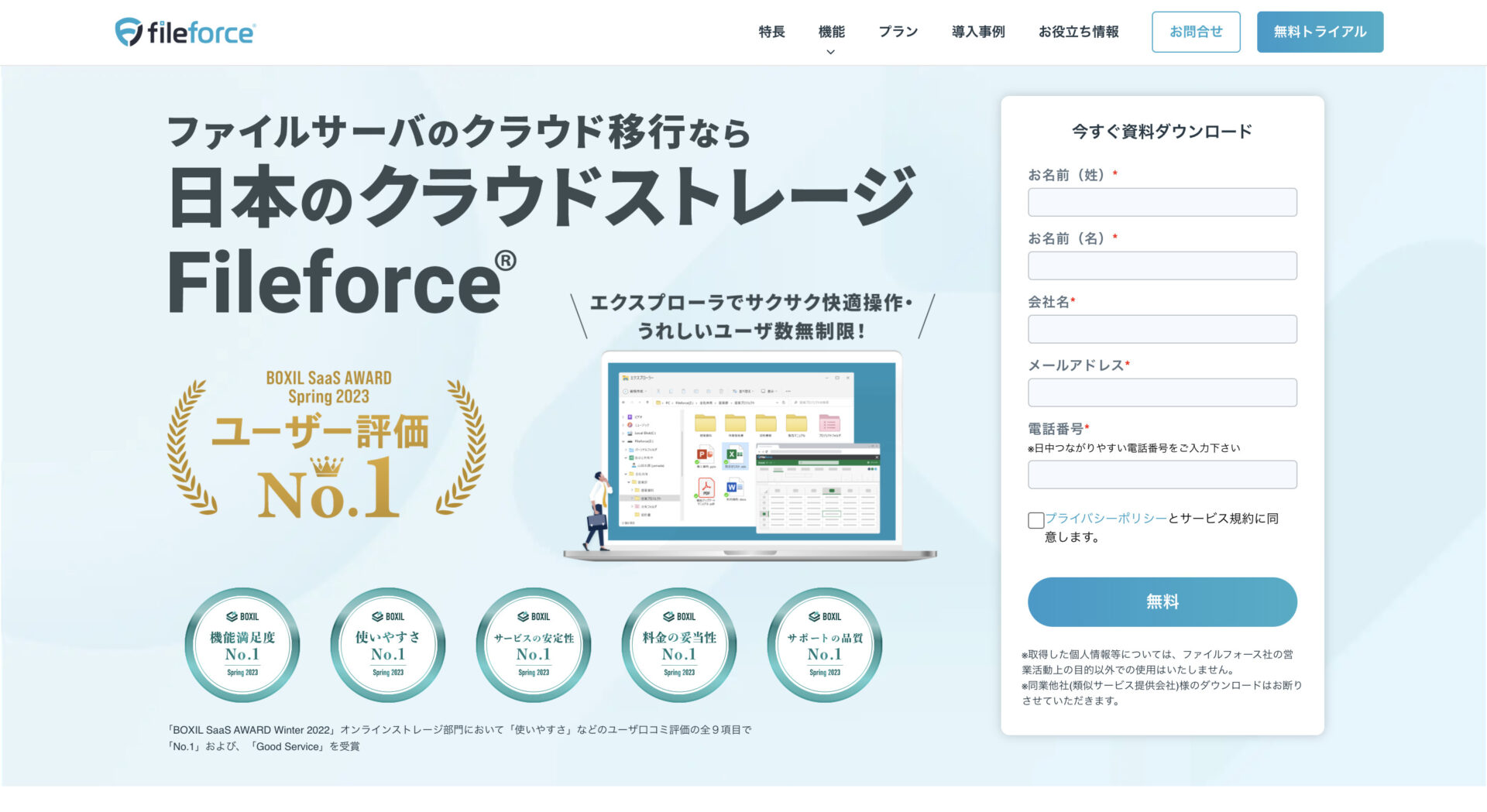Viewport: 1487px width, 812px height.
Task: Open the red PDF file icon
Action: click(x=706, y=489)
